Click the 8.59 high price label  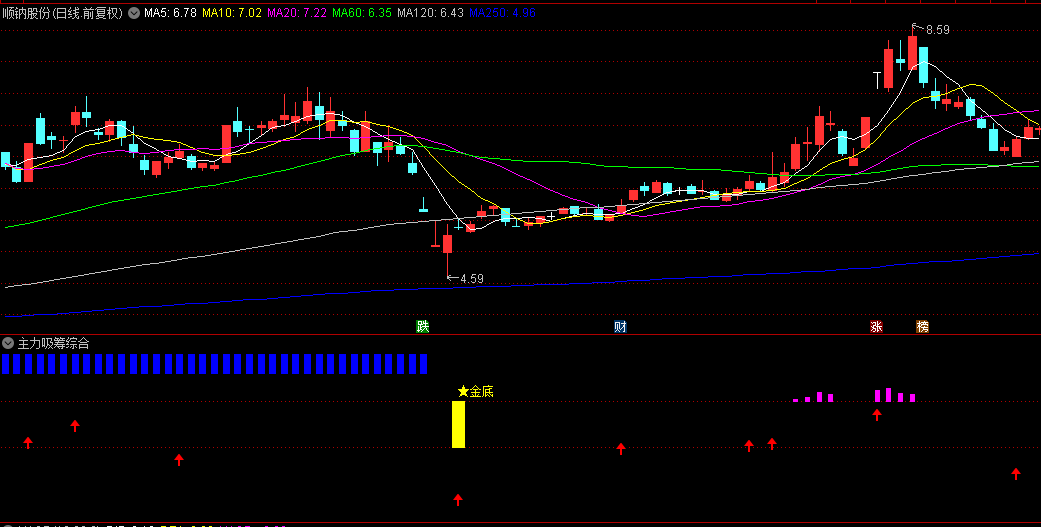pyautogui.click(x=937, y=29)
